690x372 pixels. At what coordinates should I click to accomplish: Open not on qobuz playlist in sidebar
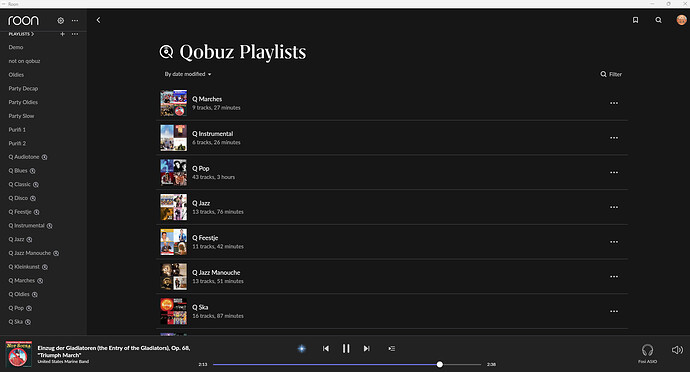click(x=24, y=61)
